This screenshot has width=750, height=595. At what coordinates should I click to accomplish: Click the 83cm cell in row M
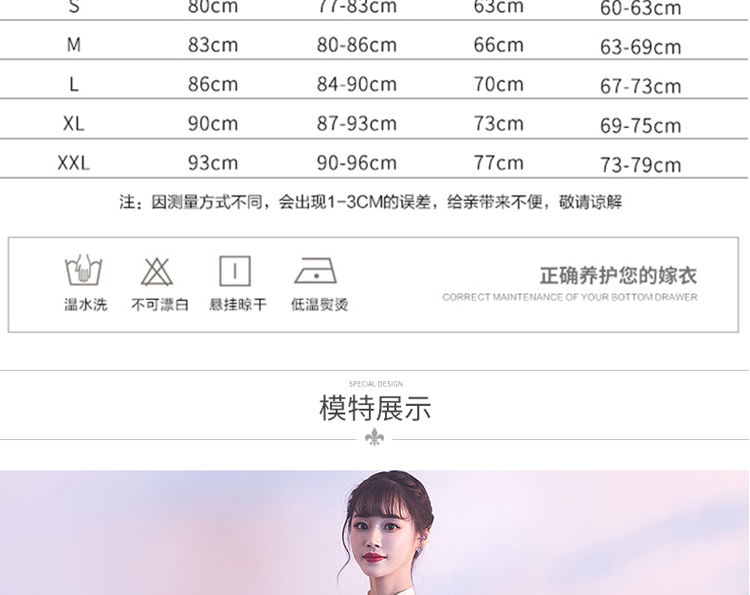click(x=213, y=44)
